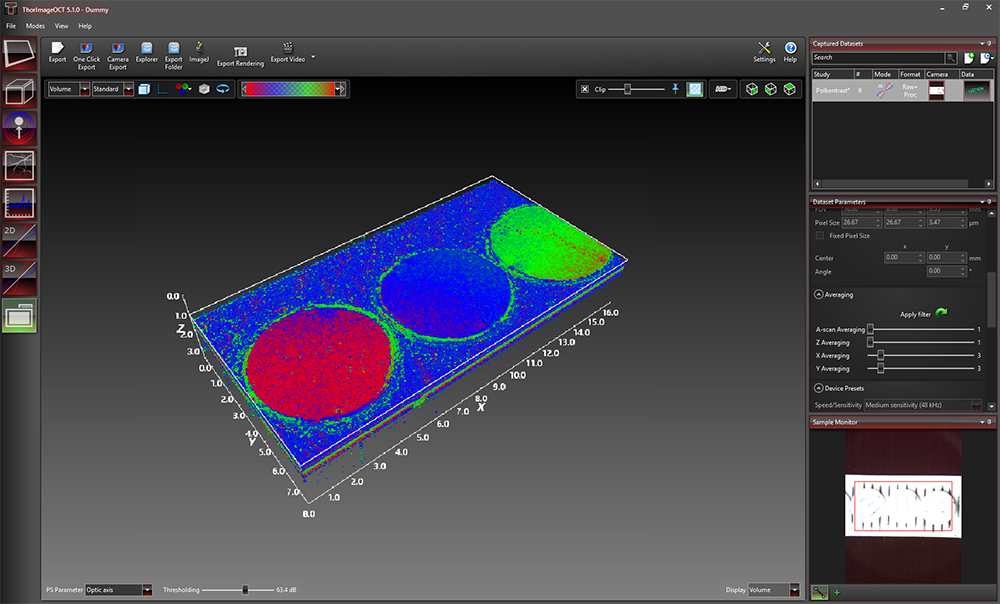1000x604 pixels.
Task: Open the Modes menu
Action: (35, 25)
